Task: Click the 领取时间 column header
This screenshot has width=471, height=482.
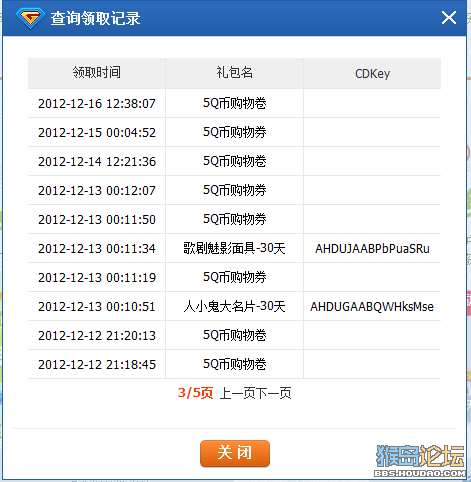Action: (96, 73)
